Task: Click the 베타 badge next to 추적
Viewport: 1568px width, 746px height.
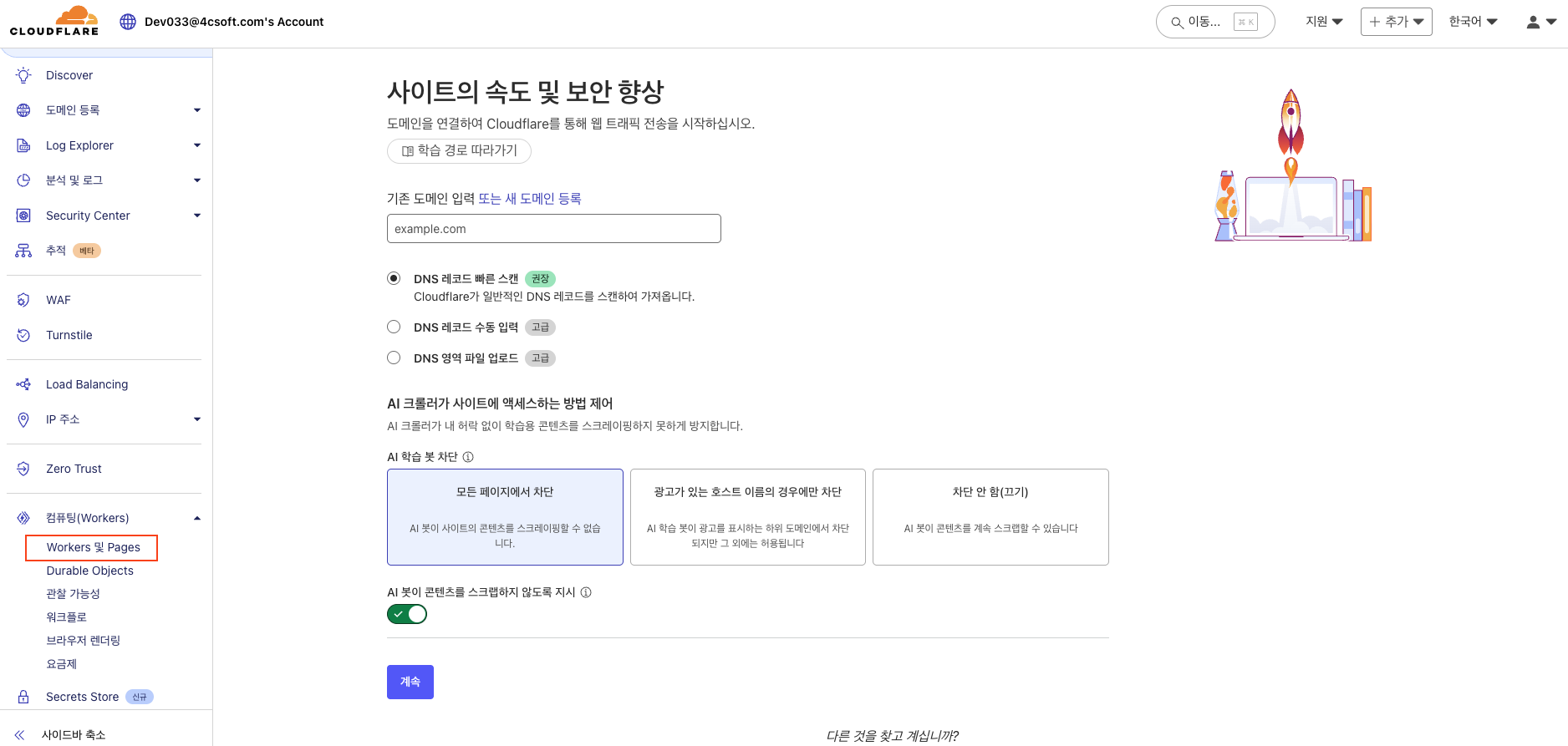Action: tap(87, 251)
